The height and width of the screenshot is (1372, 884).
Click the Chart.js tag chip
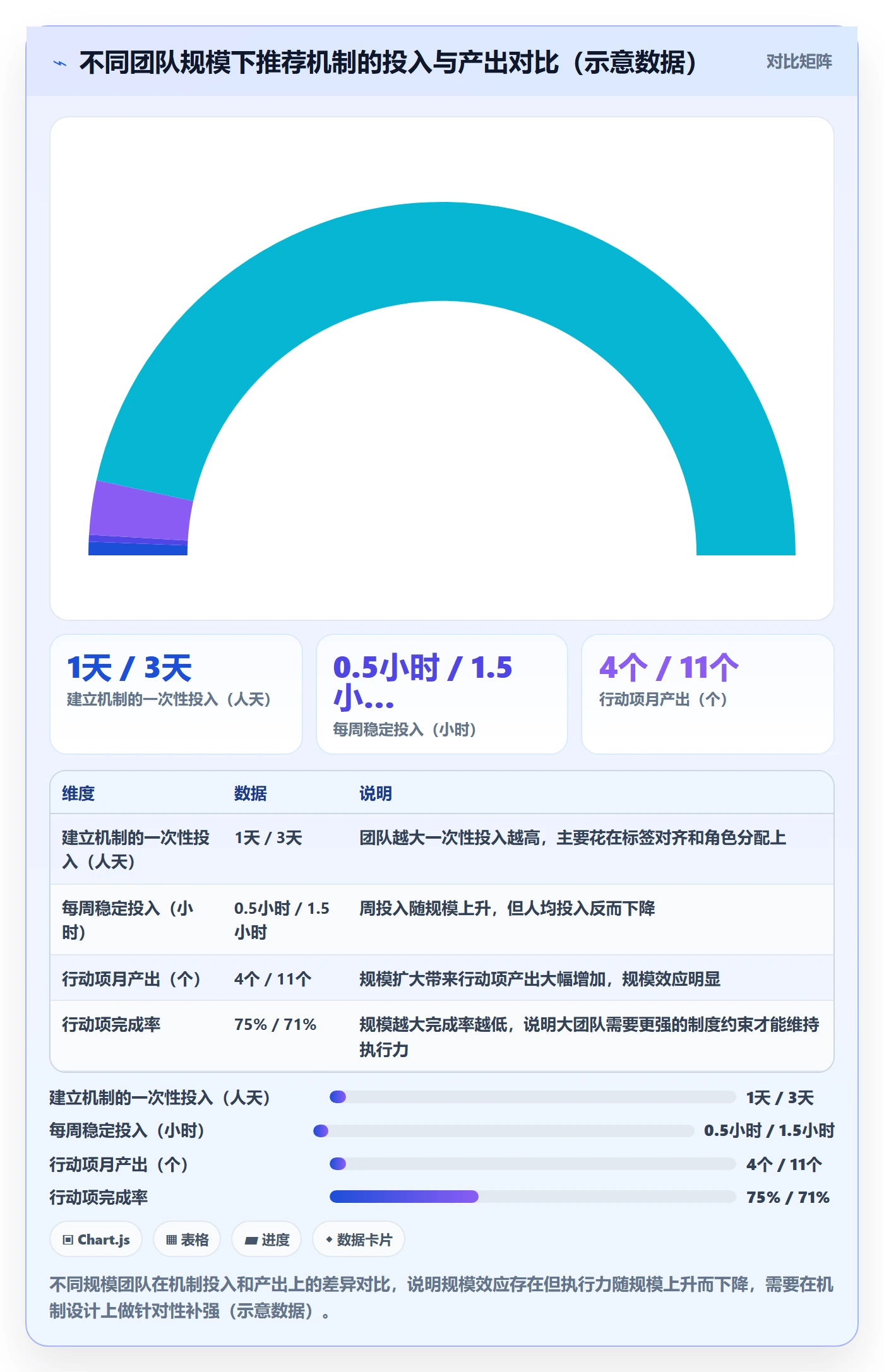96,1239
